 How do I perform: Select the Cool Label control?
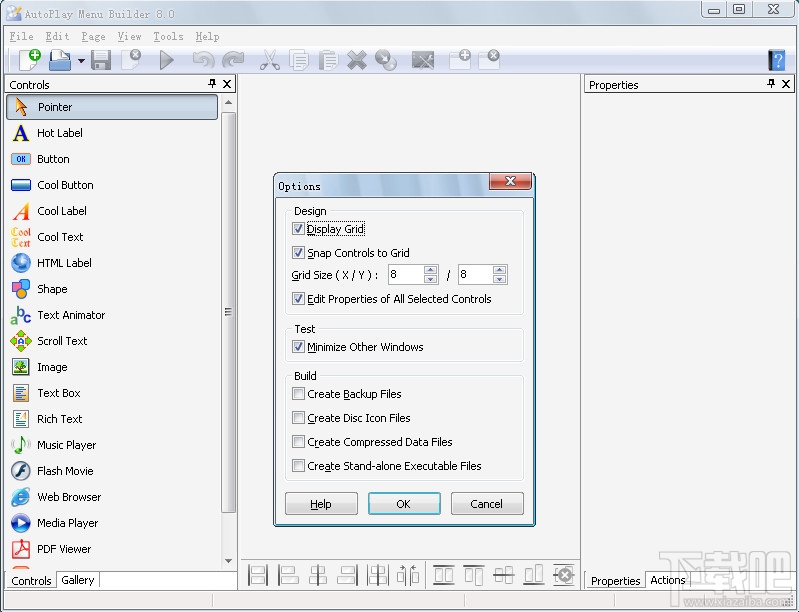pyautogui.click(x=112, y=211)
